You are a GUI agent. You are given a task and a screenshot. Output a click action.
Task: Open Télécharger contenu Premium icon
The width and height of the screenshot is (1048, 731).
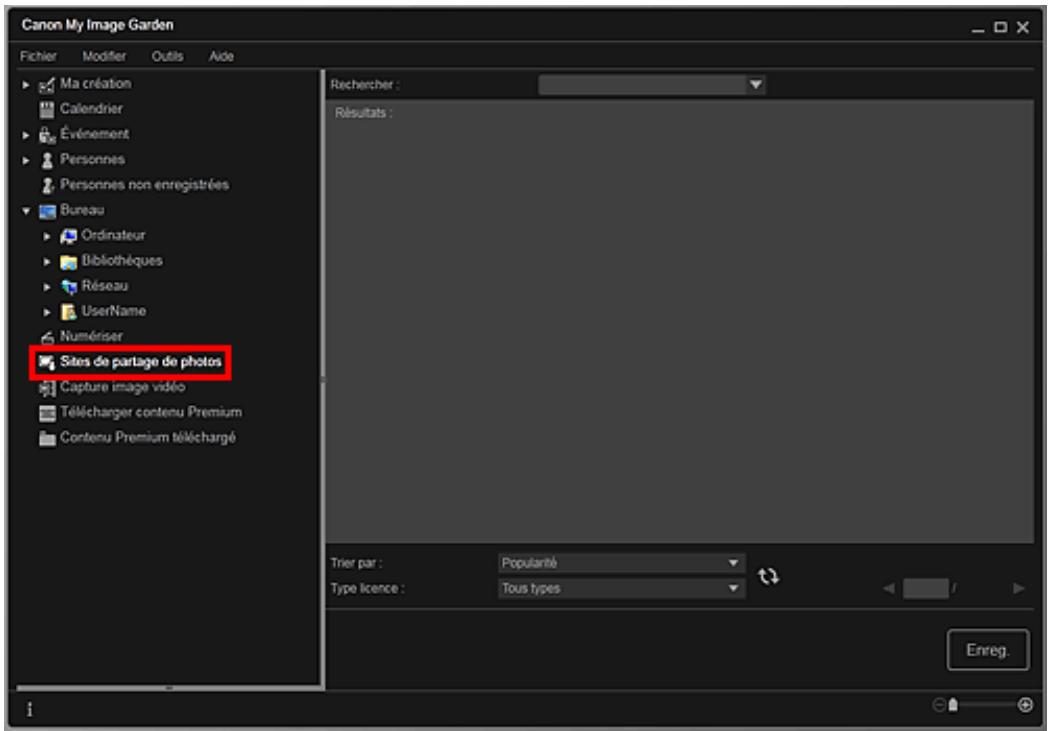[x=44, y=412]
